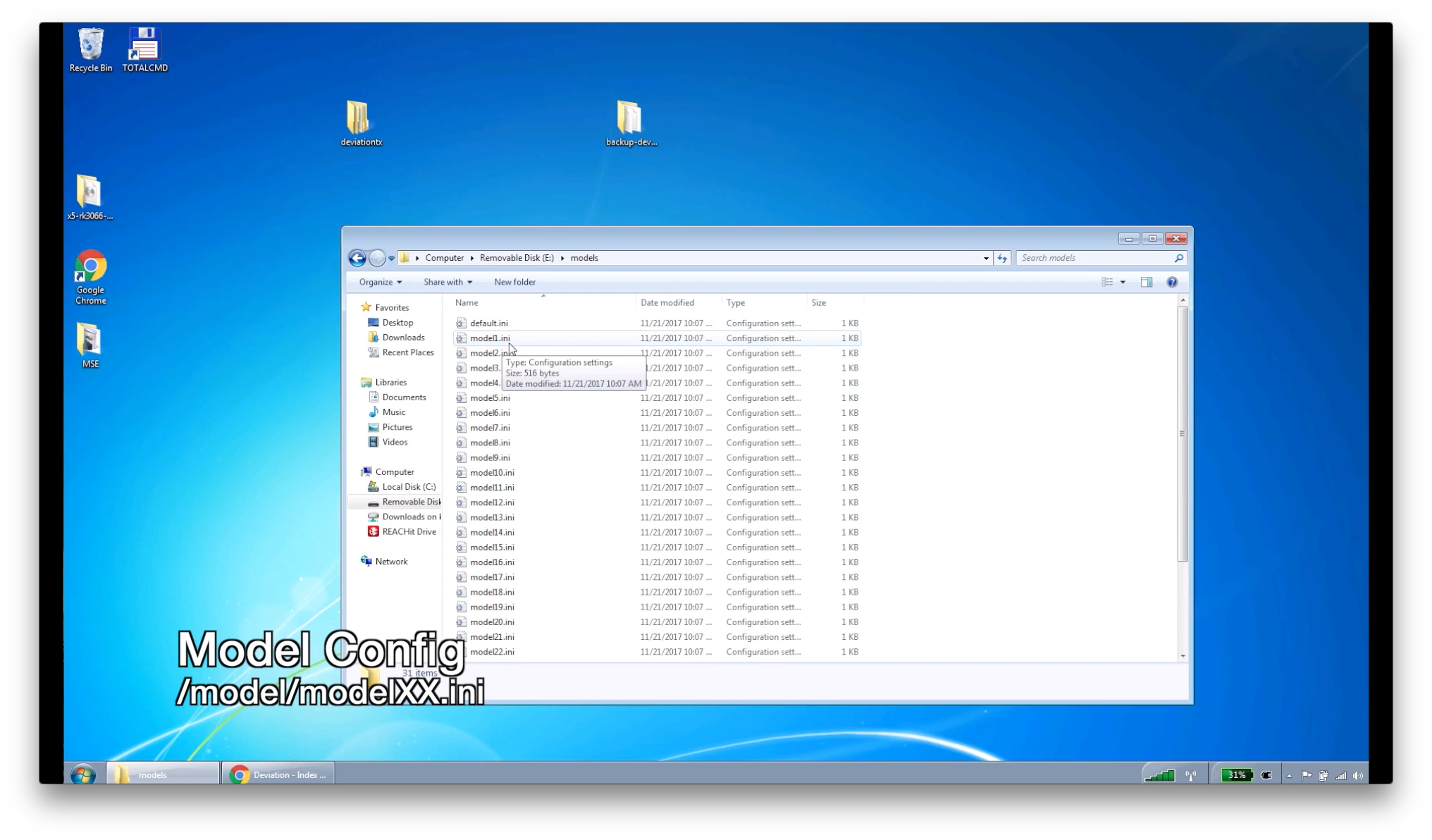Screen dimensions: 1432x840
Task: Open Pictures library in sidebar
Action: 397,427
